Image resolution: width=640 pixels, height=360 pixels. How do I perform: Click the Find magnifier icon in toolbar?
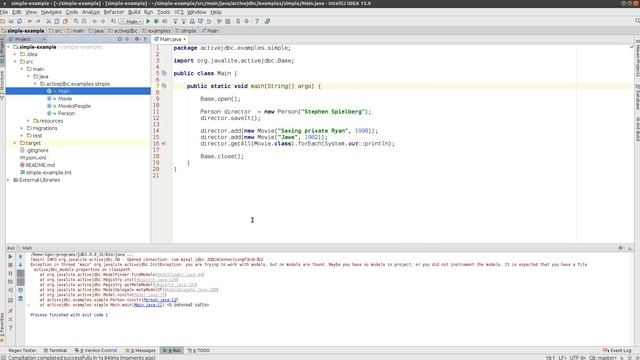[x=76, y=21]
